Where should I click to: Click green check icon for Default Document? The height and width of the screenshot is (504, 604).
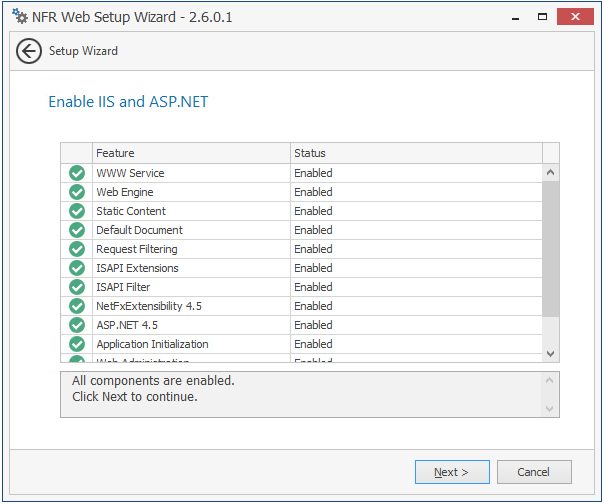tap(77, 230)
